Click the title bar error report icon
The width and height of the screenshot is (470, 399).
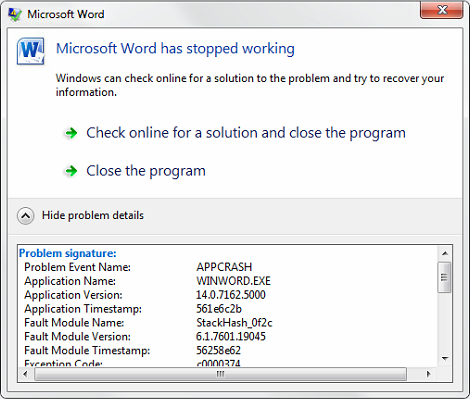[15, 14]
